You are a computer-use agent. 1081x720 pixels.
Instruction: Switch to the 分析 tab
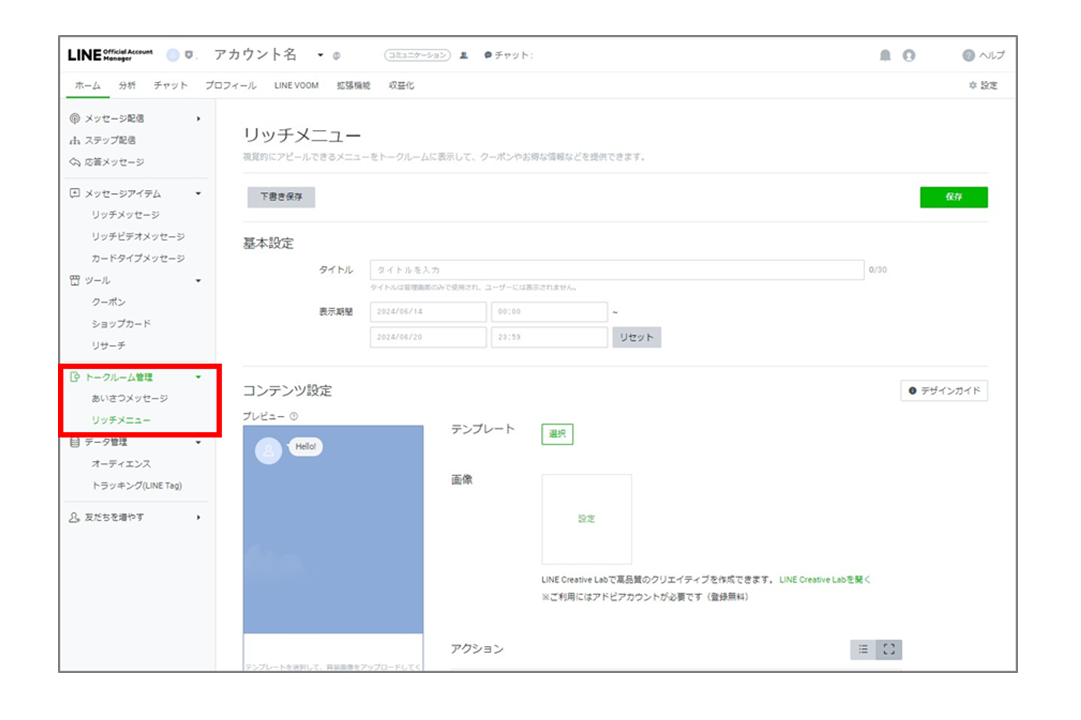click(x=127, y=86)
